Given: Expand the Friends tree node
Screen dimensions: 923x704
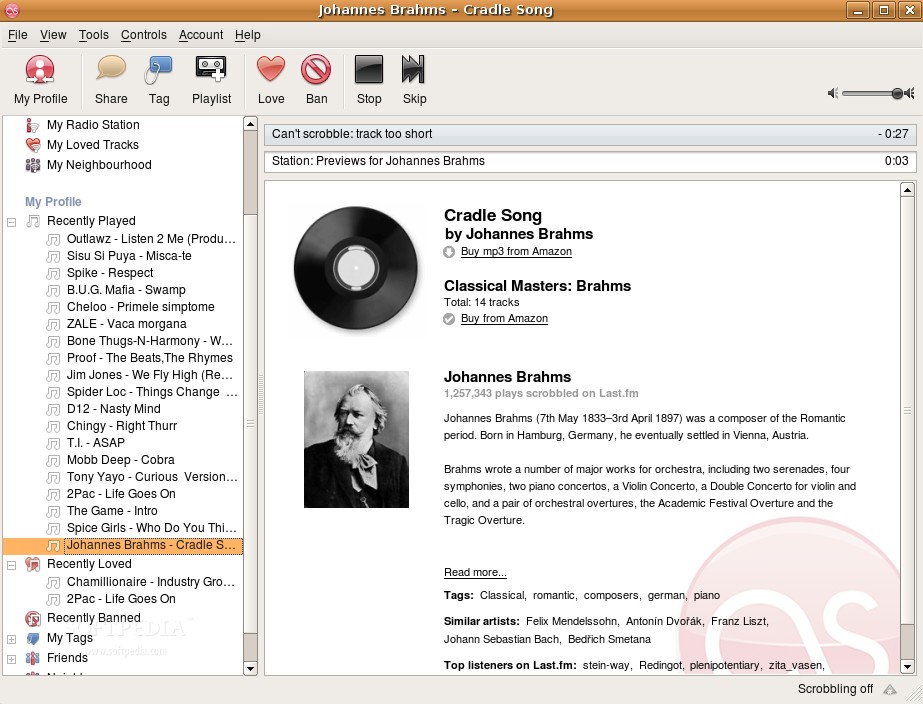Looking at the screenshot, I should coord(11,659).
